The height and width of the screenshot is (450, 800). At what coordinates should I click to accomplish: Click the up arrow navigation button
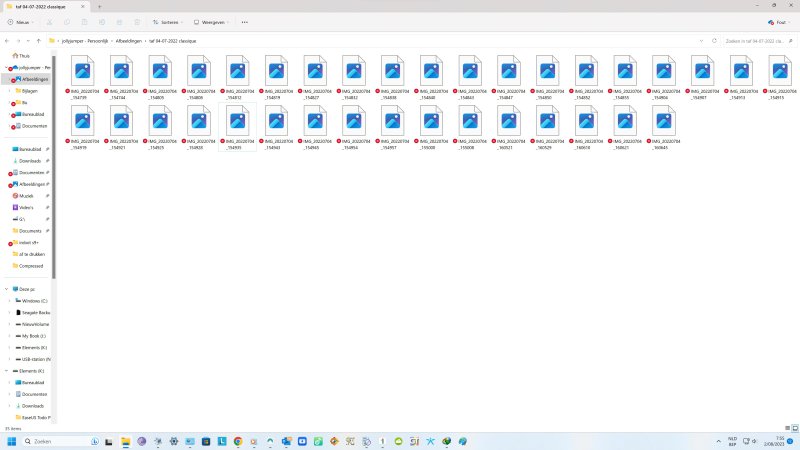[38, 40]
